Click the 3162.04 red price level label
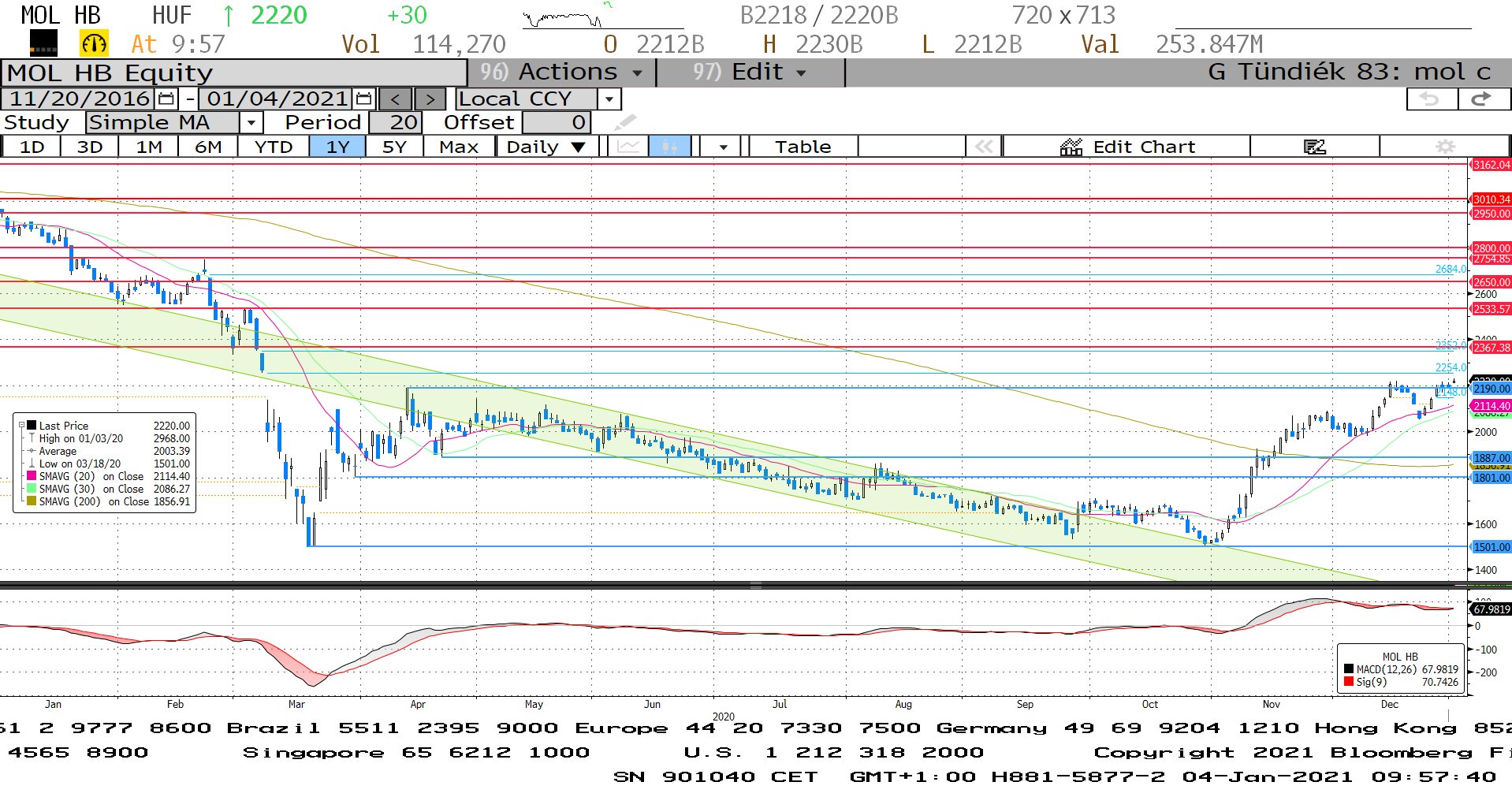1512x808 pixels. click(x=1492, y=165)
